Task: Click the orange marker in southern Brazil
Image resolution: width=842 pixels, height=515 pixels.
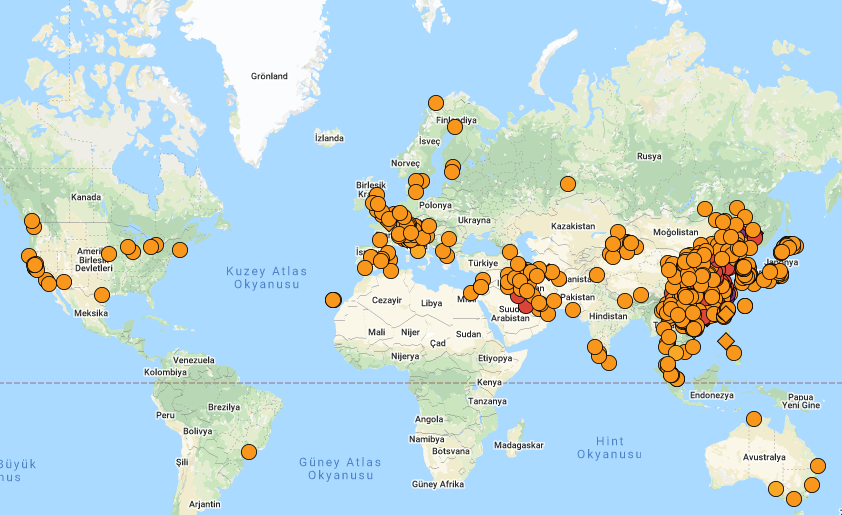Action: pos(249,452)
